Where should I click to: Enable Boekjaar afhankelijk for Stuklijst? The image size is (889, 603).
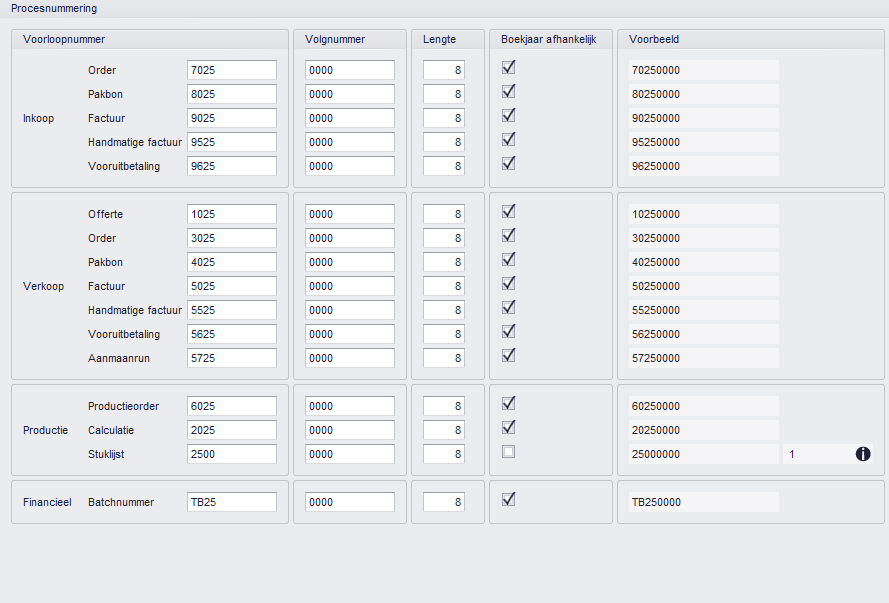[x=509, y=452]
